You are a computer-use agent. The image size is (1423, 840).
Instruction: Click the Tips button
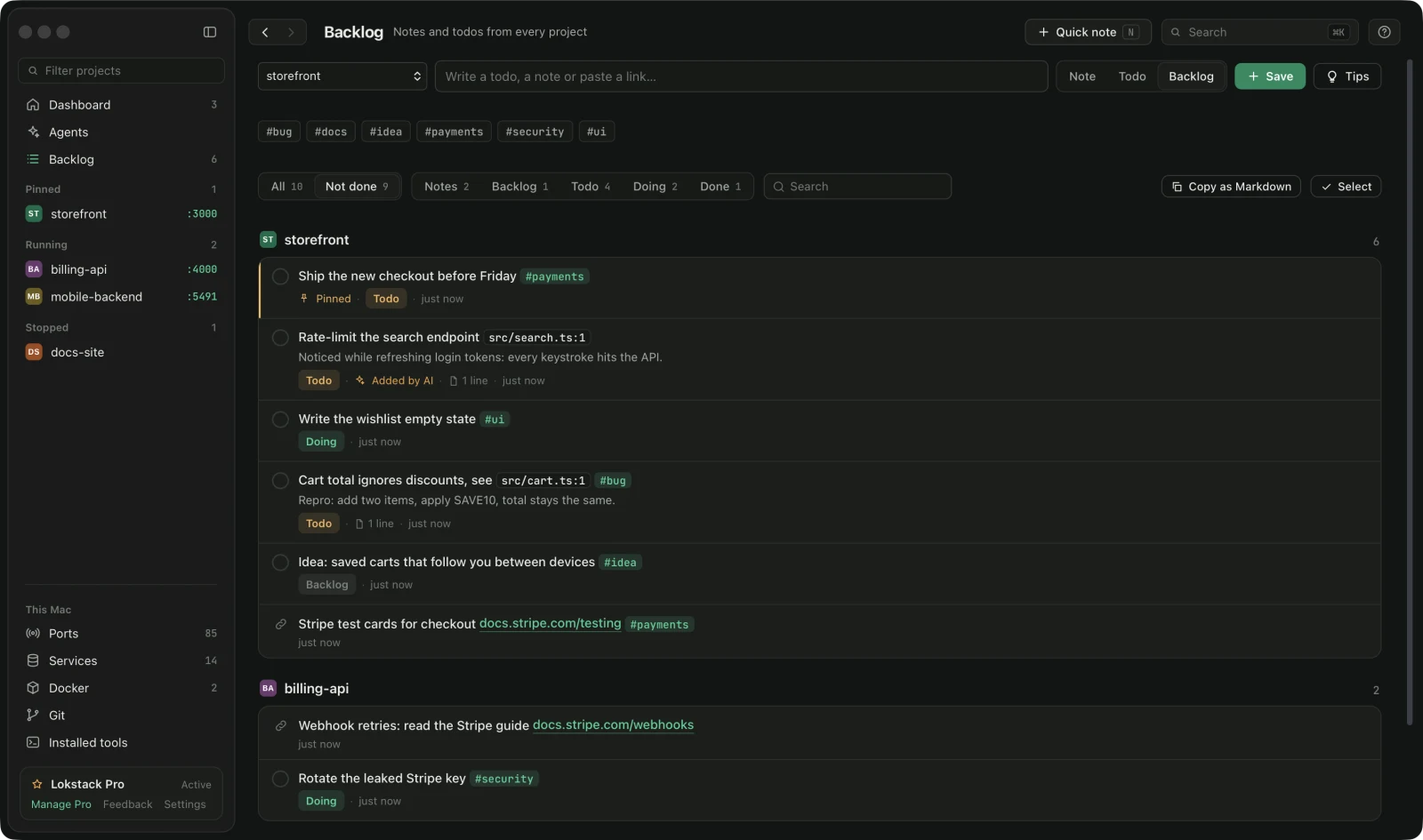point(1347,76)
